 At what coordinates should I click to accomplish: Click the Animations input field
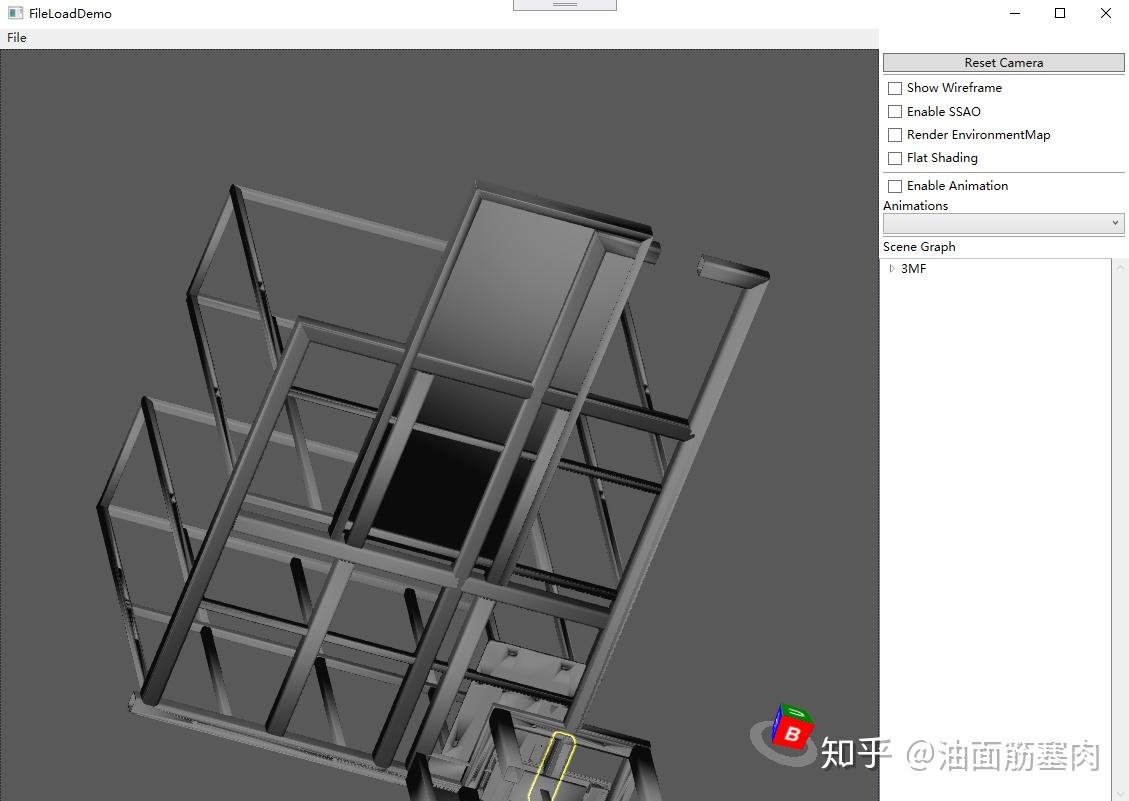[990, 223]
